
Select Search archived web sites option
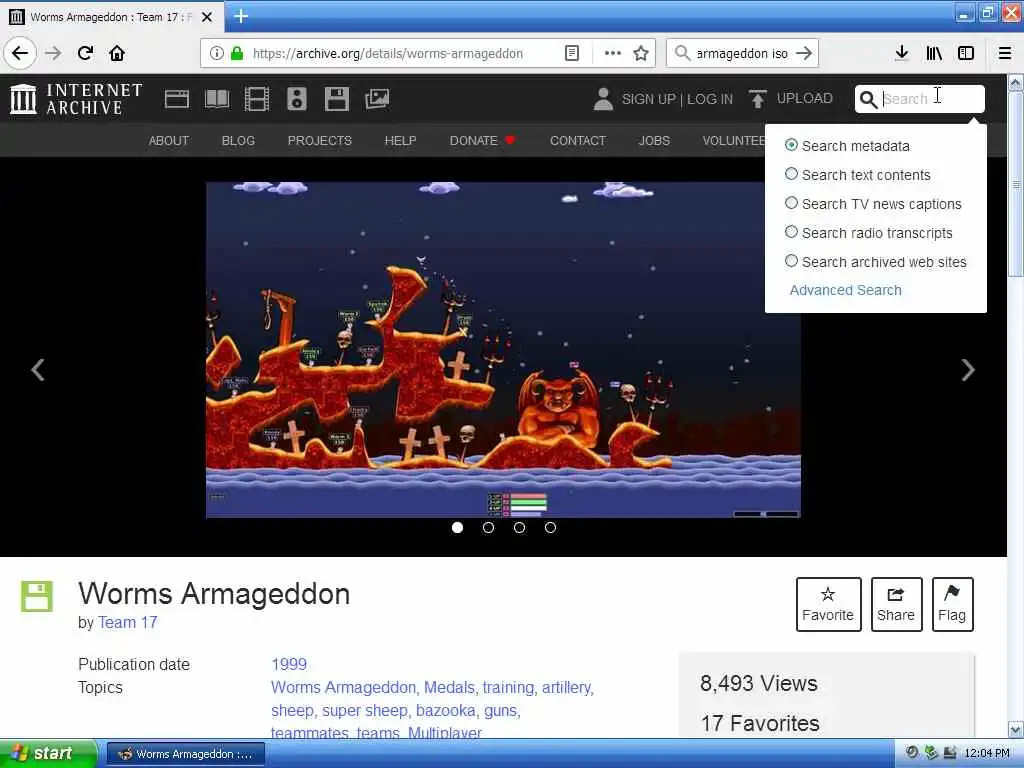[791, 261]
